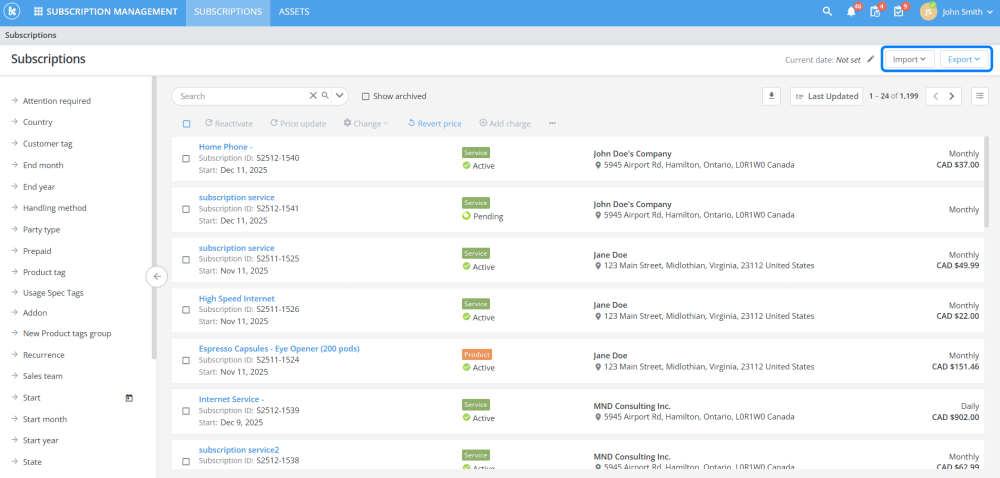Image resolution: width=1000 pixels, height=478 pixels.
Task: Toggle Show archived checkbox
Action: coord(365,96)
